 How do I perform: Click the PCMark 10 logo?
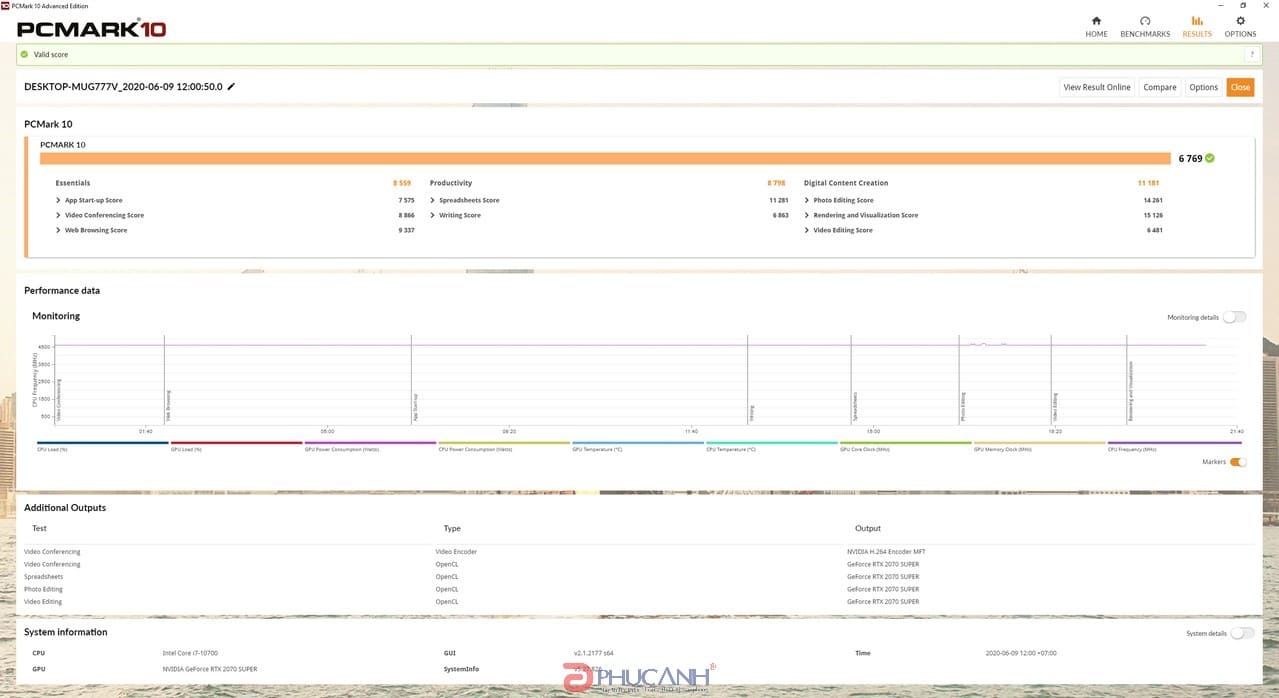91,26
